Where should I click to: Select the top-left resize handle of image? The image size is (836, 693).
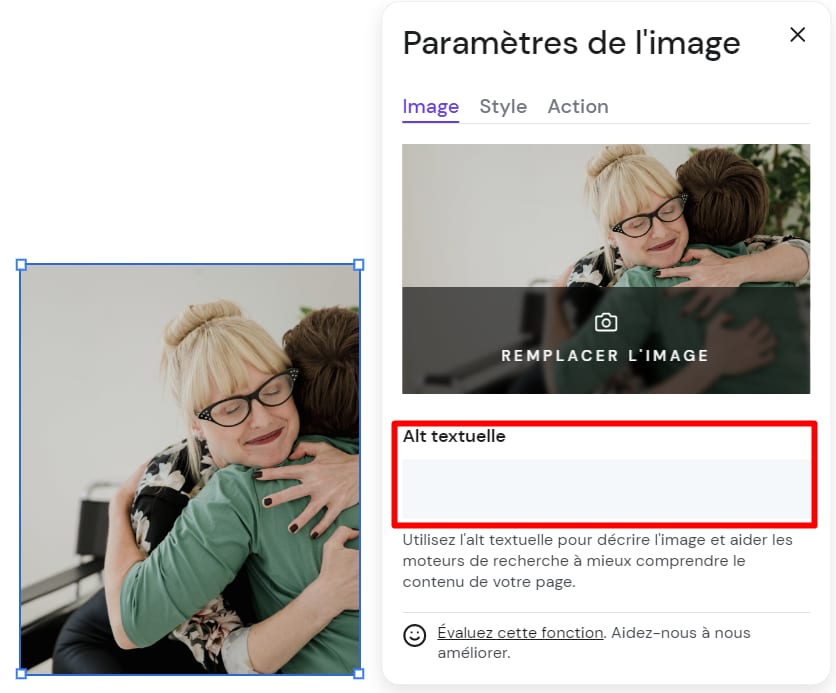pyautogui.click(x=21, y=264)
